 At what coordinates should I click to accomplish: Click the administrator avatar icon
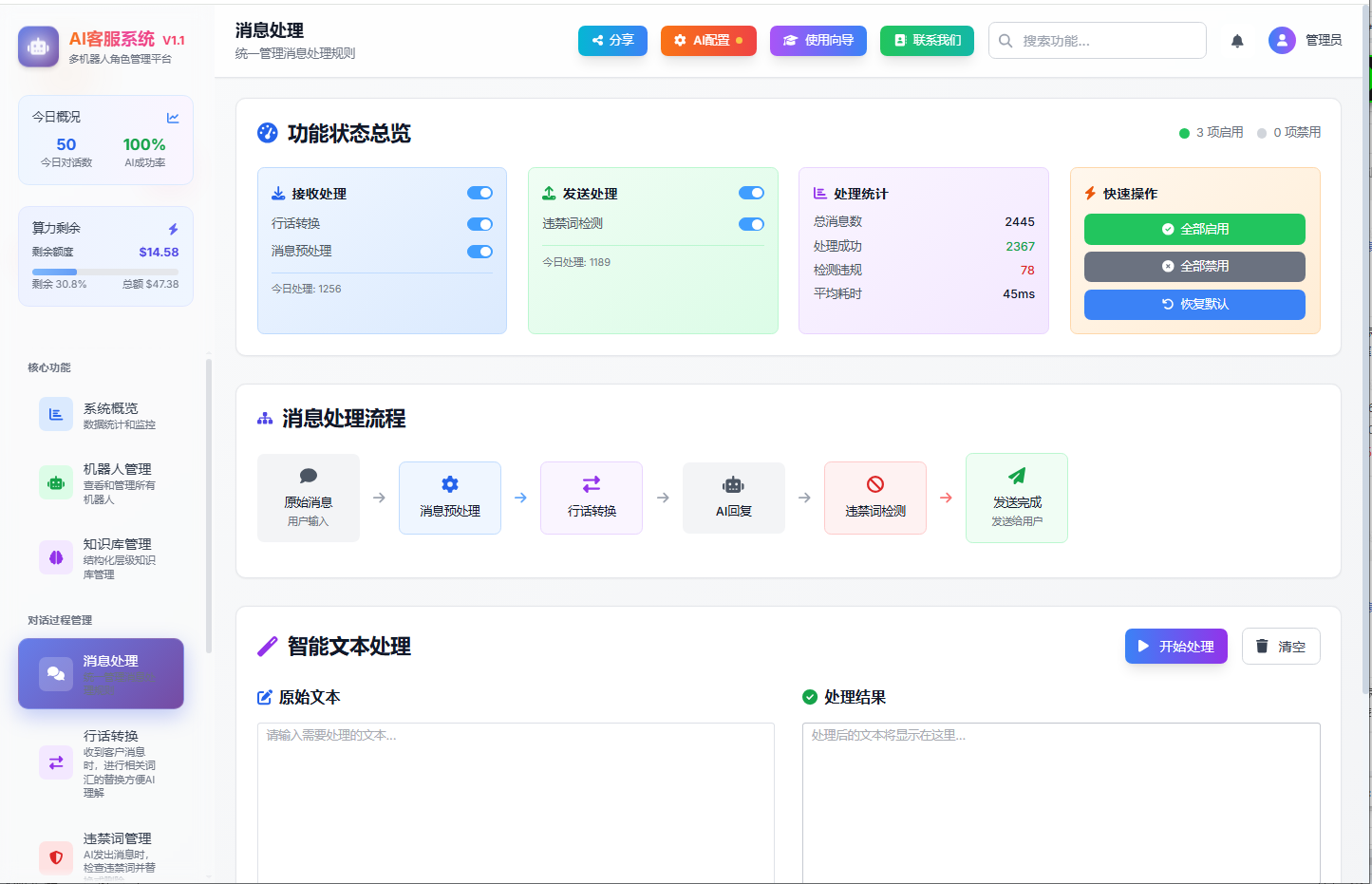point(1282,40)
